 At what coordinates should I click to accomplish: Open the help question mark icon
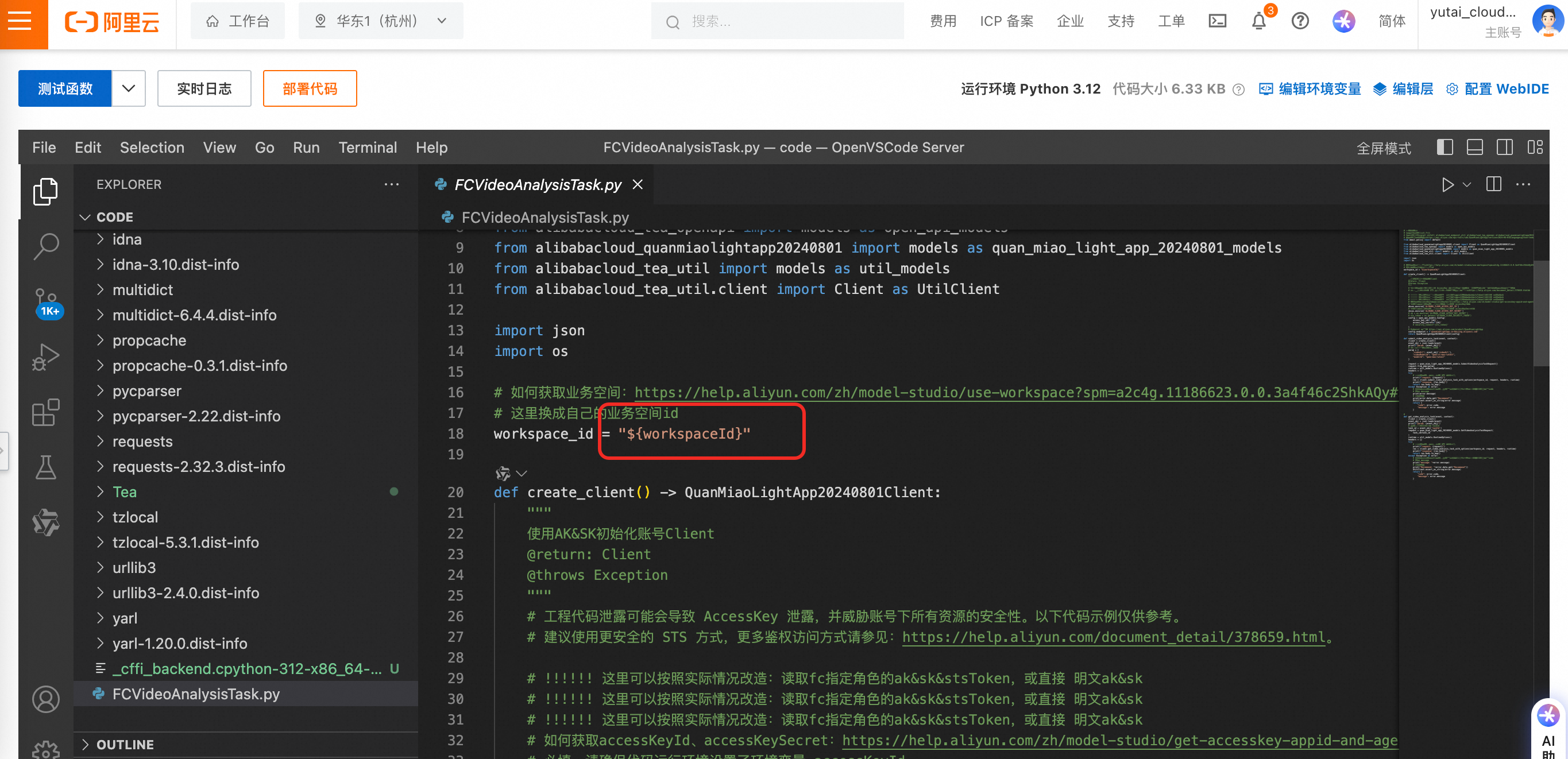(x=1300, y=21)
